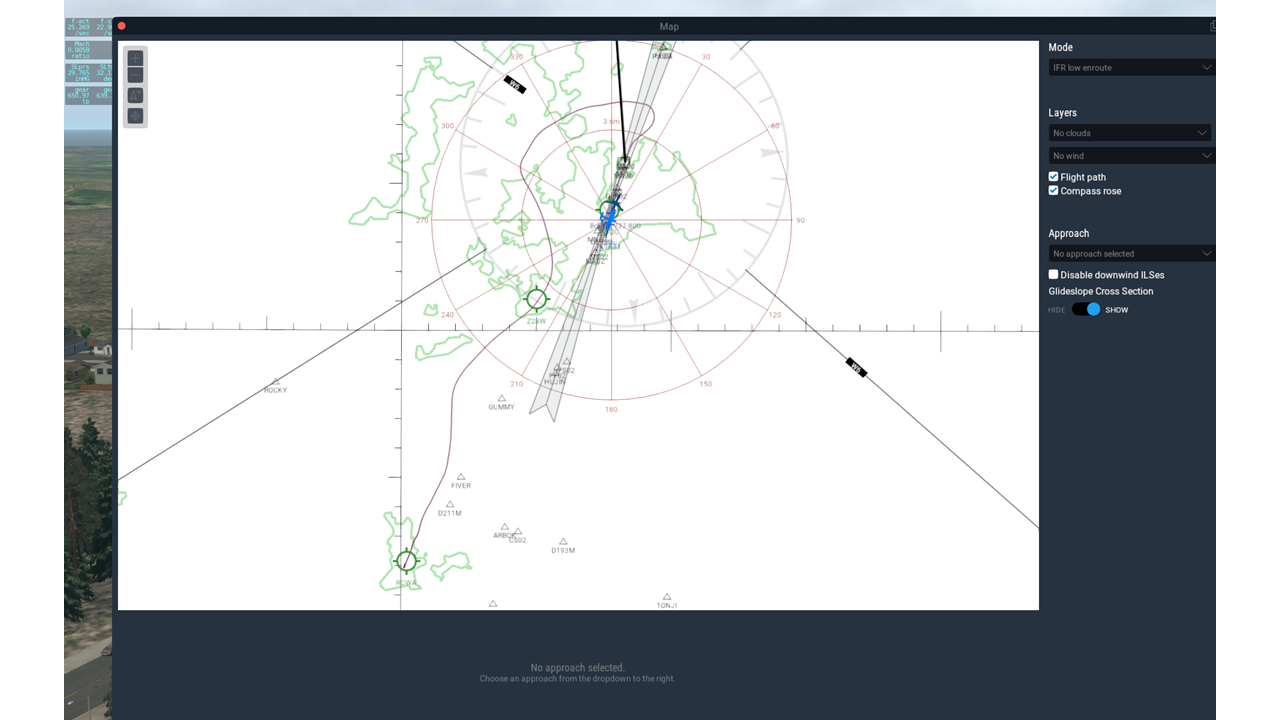Viewport: 1280px width, 720px height.
Task: Close the Map window with red dot
Action: coord(122,26)
